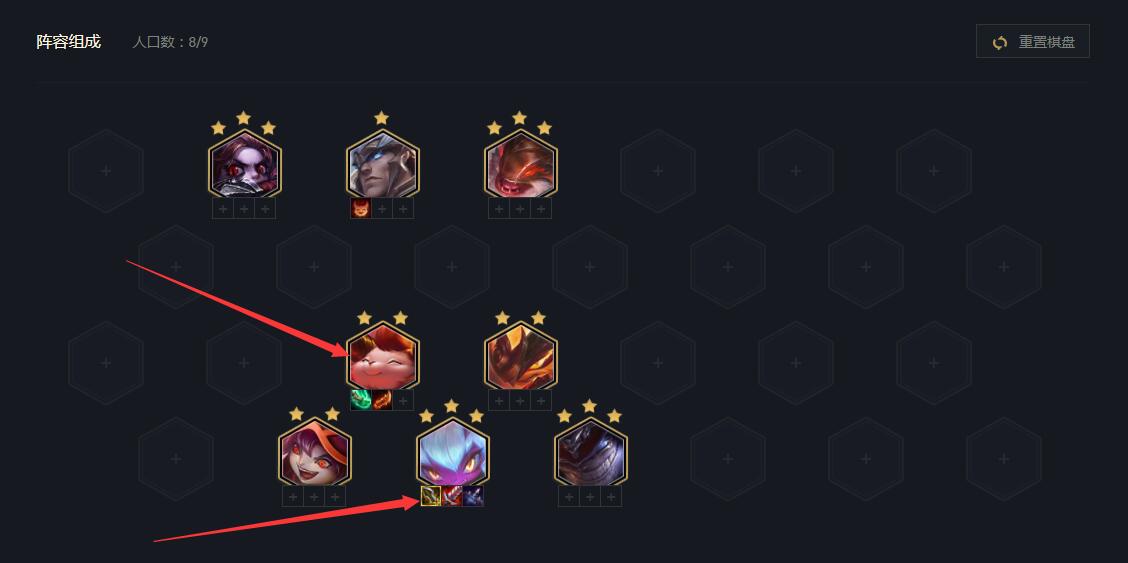Viewport: 1128px width, 563px height.
Task: Click the red middle item under Kennen
Action: [x=452, y=496]
